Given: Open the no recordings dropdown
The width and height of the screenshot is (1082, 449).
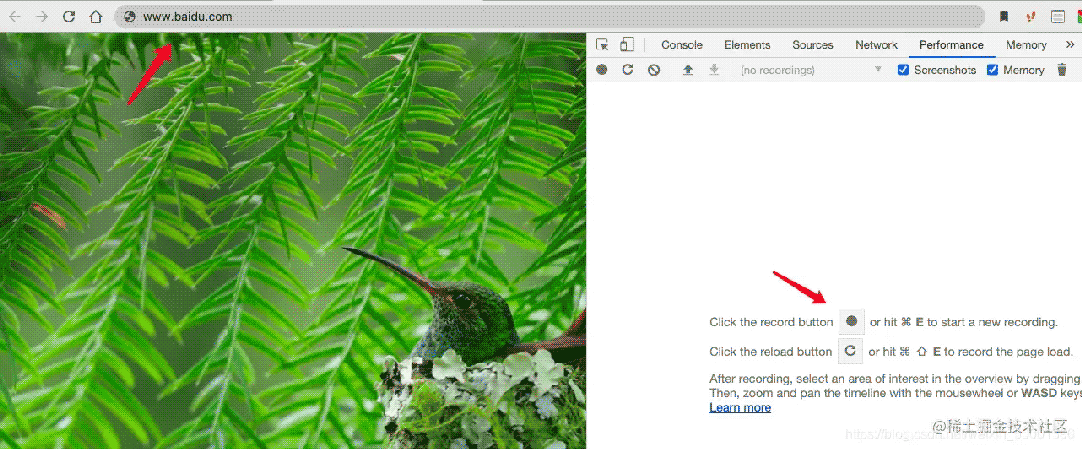Looking at the screenshot, I should [811, 70].
